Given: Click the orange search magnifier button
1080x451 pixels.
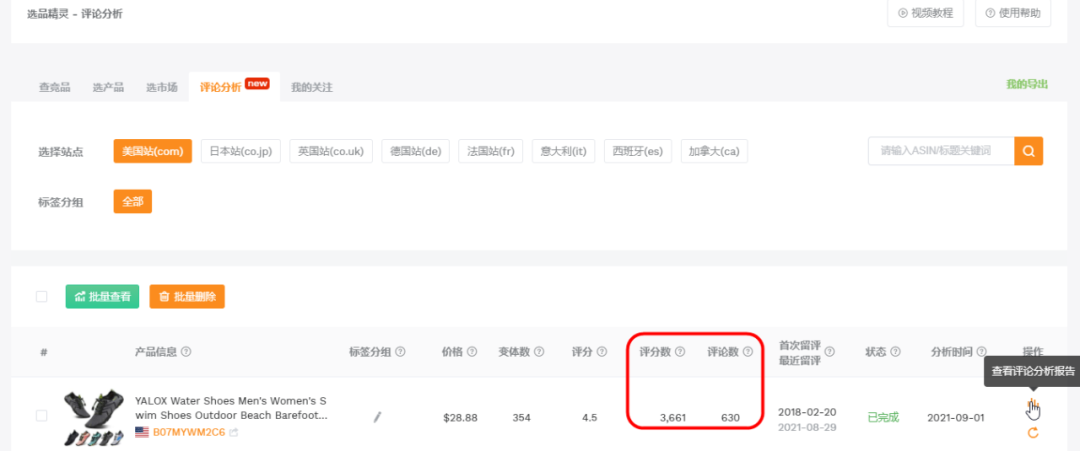Looking at the screenshot, I should pyautogui.click(x=1029, y=151).
